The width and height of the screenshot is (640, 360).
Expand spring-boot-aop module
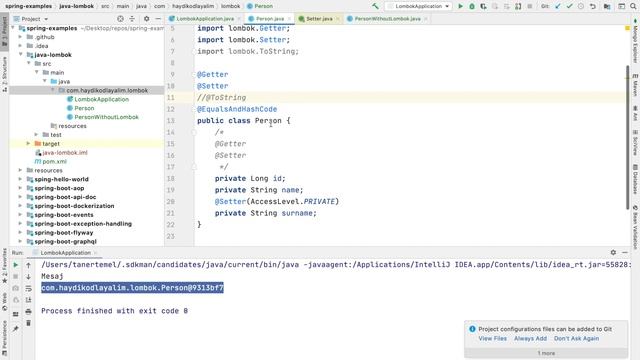point(20,188)
